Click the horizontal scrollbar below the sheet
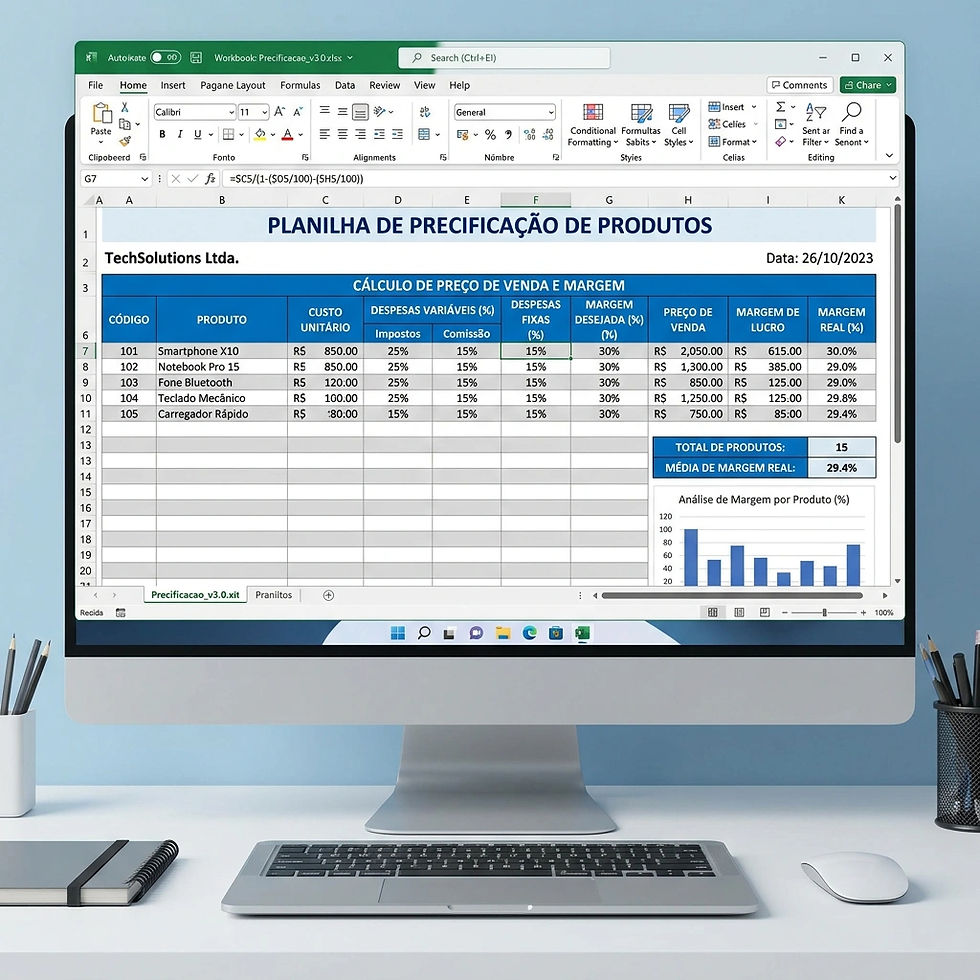 tap(732, 596)
